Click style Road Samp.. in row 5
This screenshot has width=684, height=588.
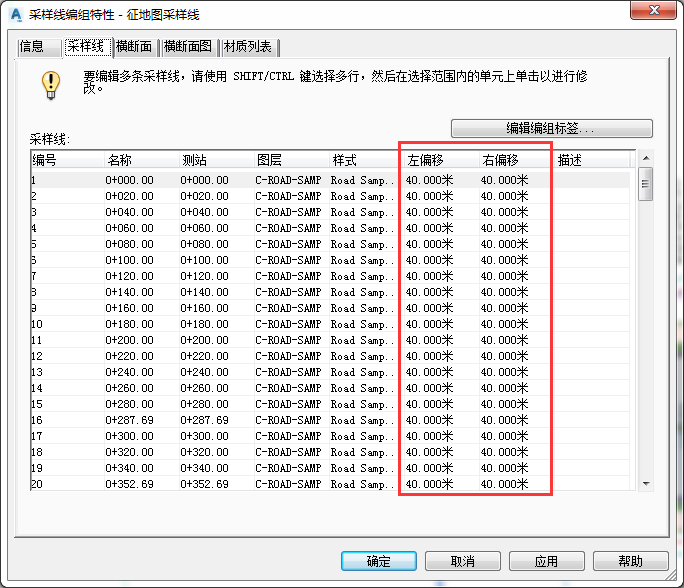pos(362,244)
